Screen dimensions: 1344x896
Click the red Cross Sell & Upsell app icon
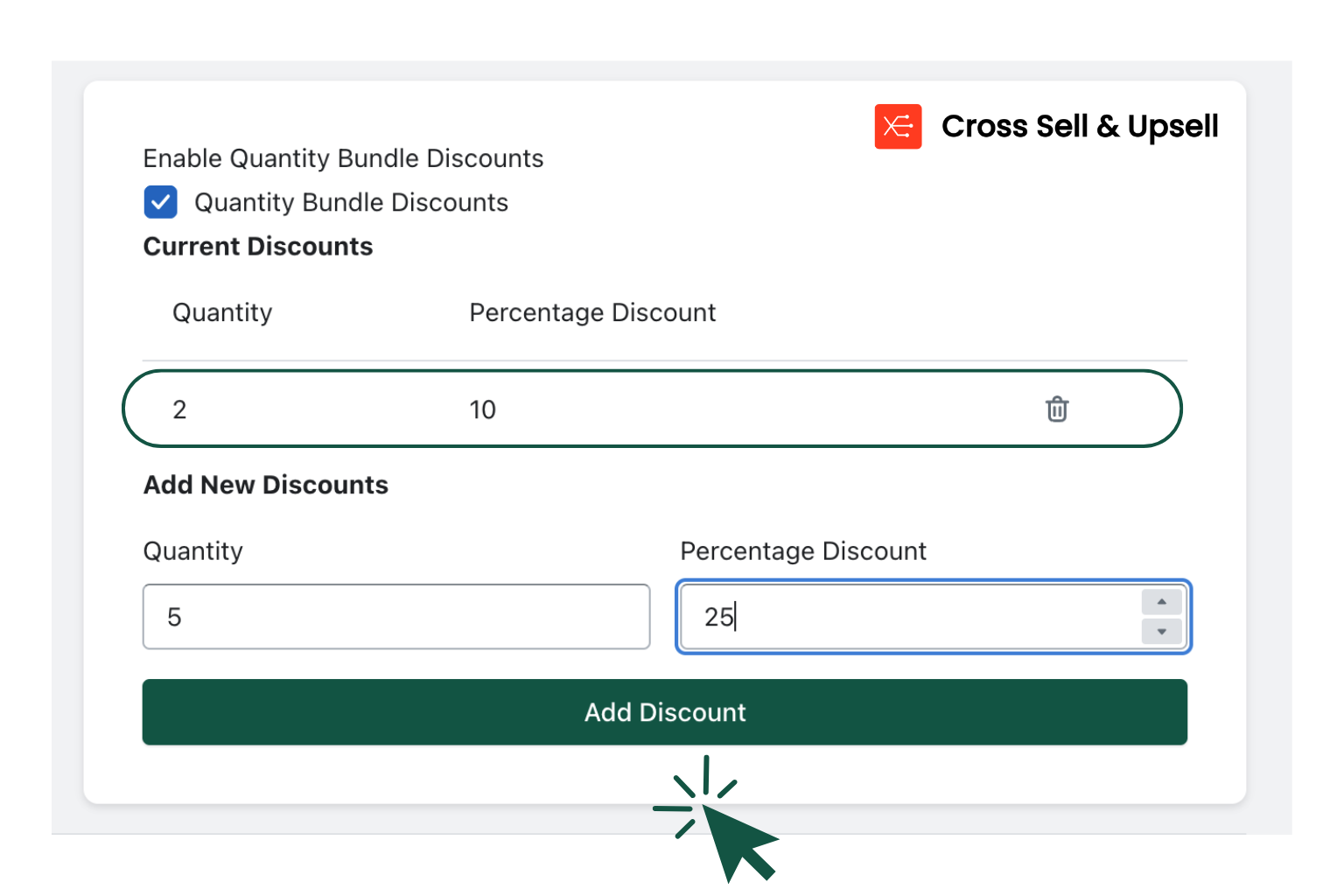(898, 126)
